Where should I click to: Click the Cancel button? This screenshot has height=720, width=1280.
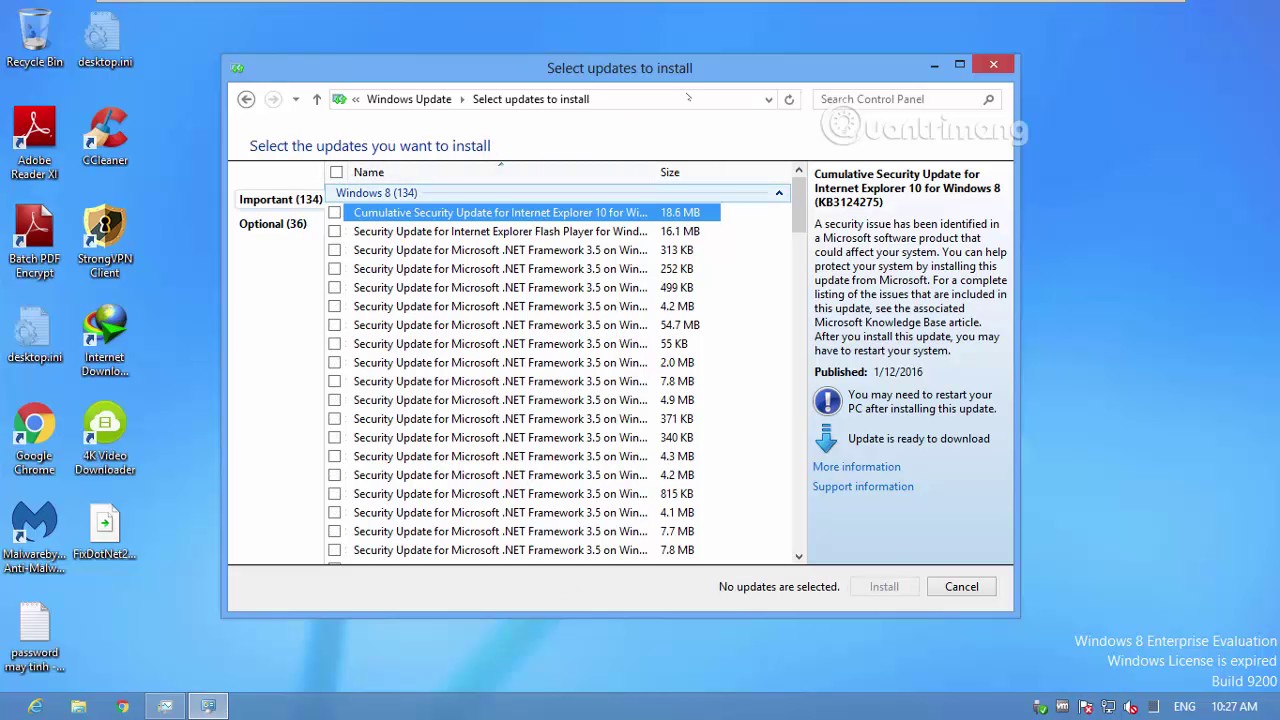coord(962,587)
